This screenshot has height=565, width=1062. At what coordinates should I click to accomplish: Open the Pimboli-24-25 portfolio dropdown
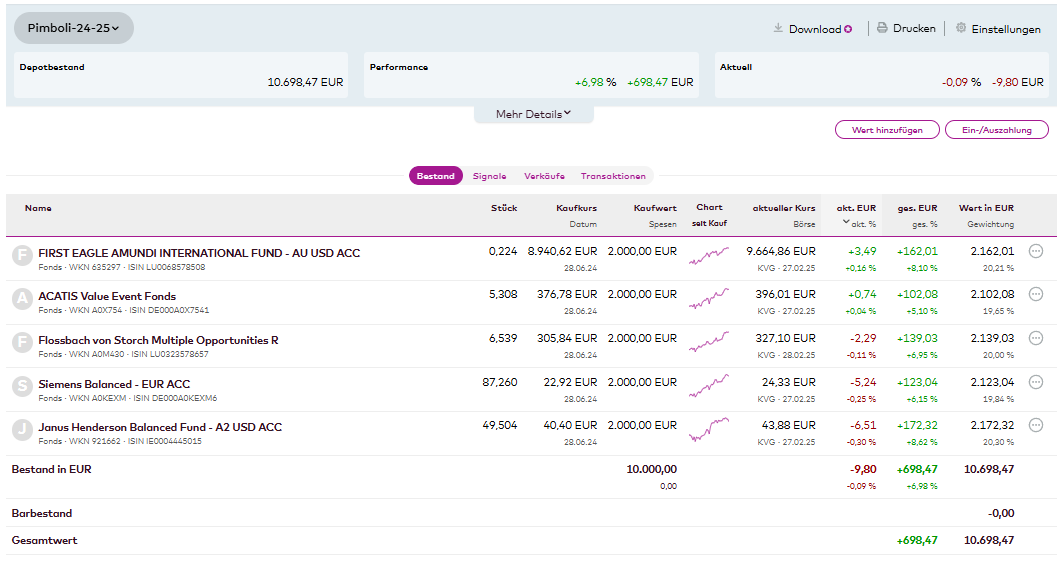[74, 28]
